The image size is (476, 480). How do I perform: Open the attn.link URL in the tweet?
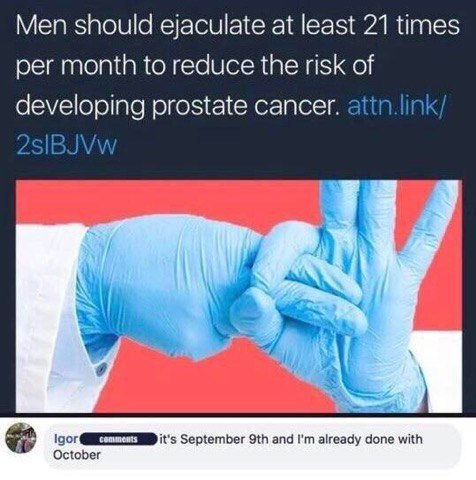click(x=396, y=106)
